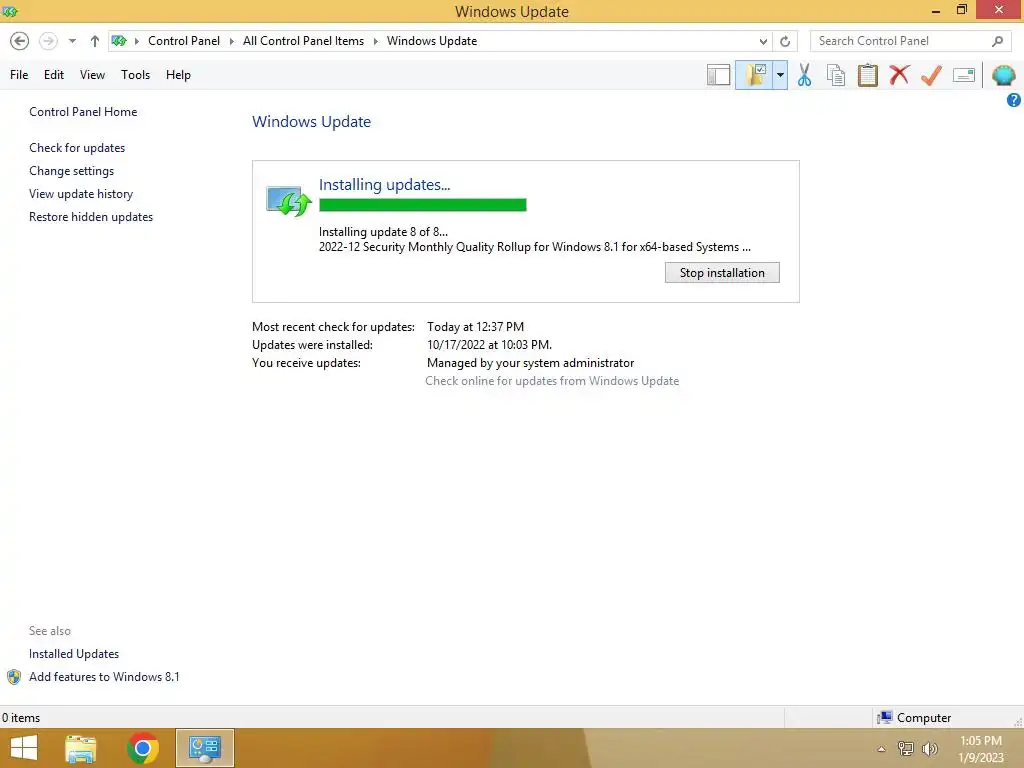The height and width of the screenshot is (768, 1024).
Task: Click Check online for updates link
Action: [552, 381]
